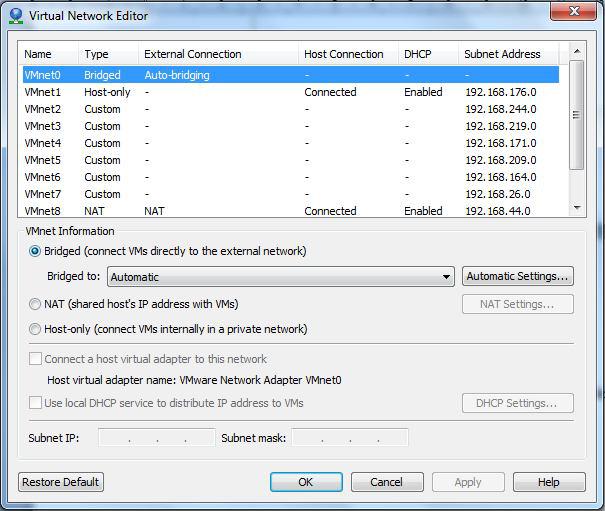Click the Host-only type cell
The width and height of the screenshot is (605, 511).
click(107, 92)
